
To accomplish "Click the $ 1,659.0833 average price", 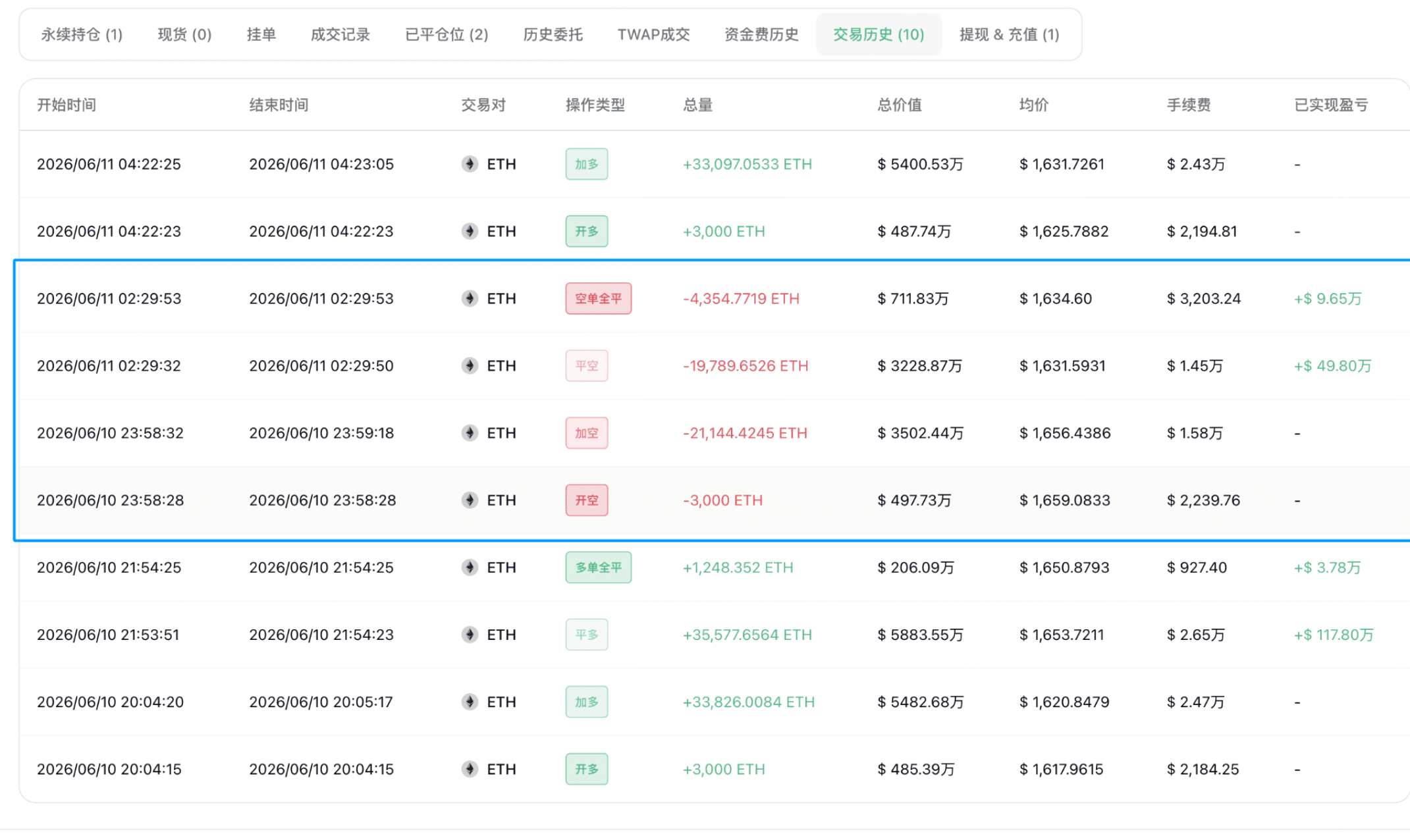I will click(1065, 500).
